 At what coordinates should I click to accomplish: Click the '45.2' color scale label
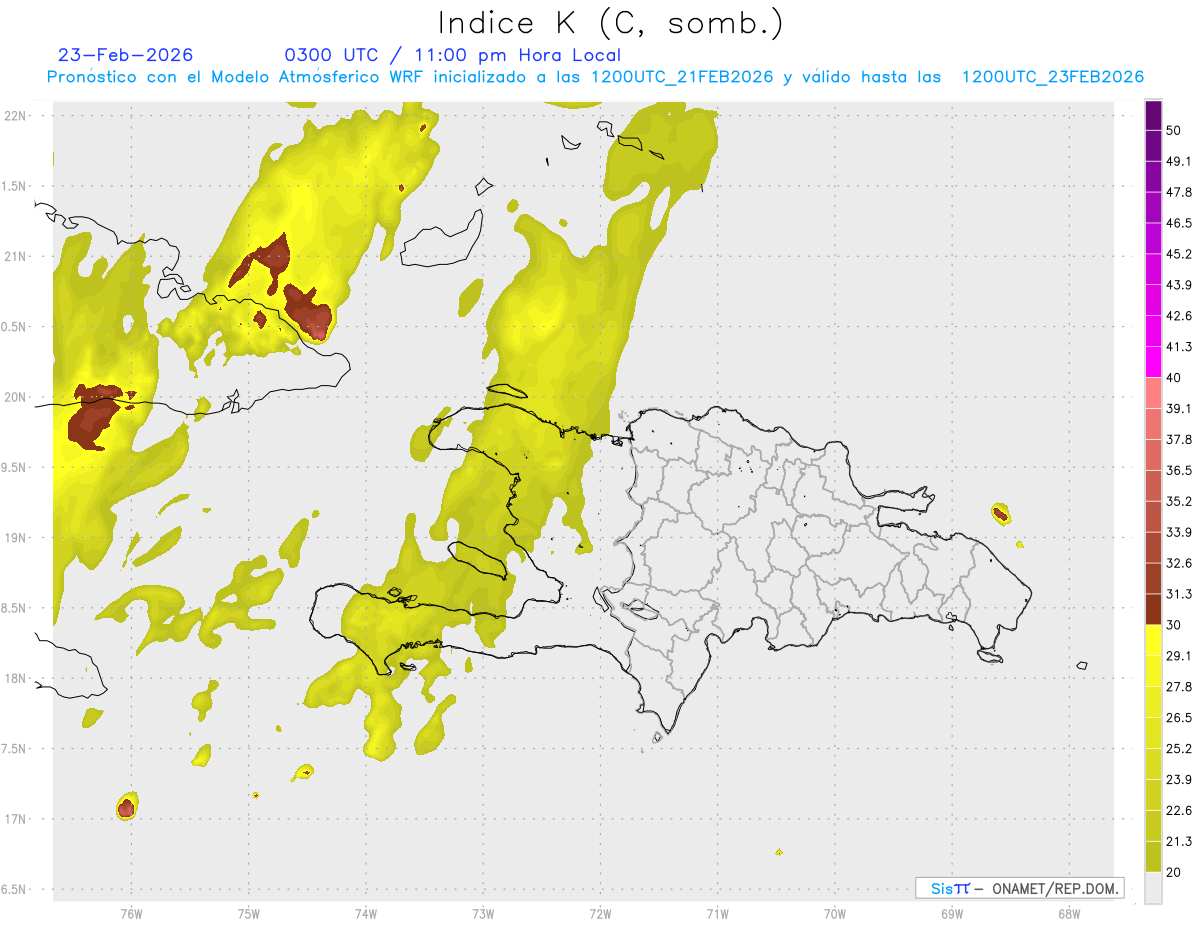coord(1179,254)
